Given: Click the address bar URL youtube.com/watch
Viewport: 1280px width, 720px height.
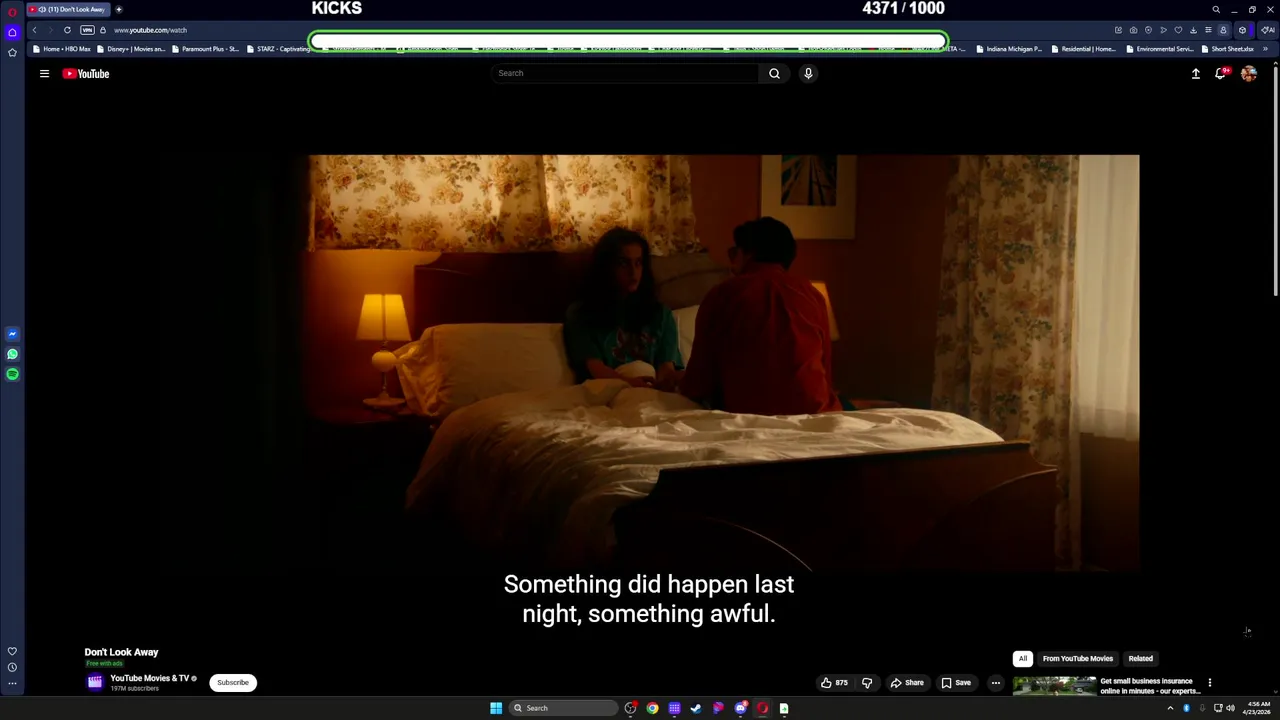Looking at the screenshot, I should 150,30.
